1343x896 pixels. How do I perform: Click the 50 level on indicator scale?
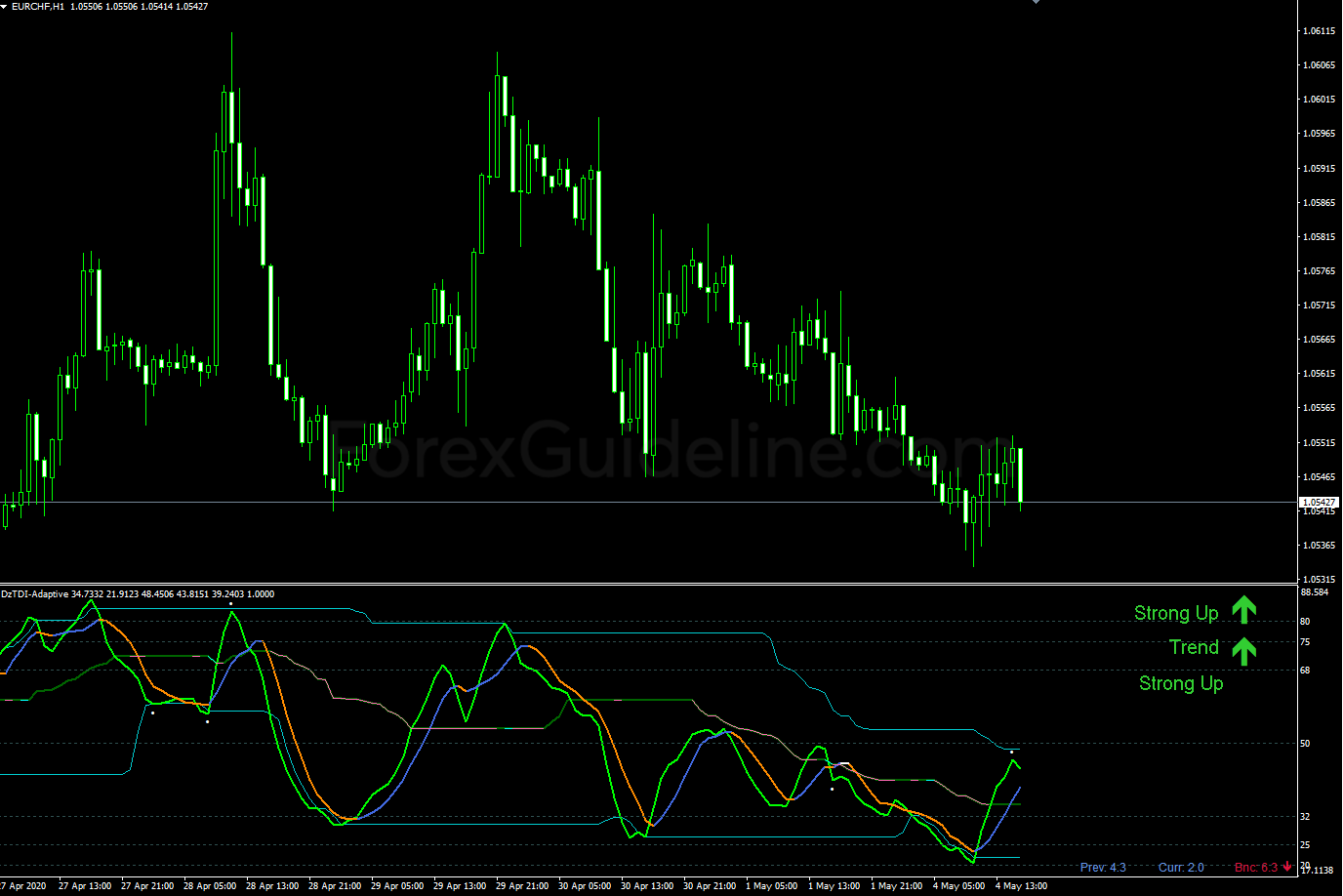[1306, 744]
